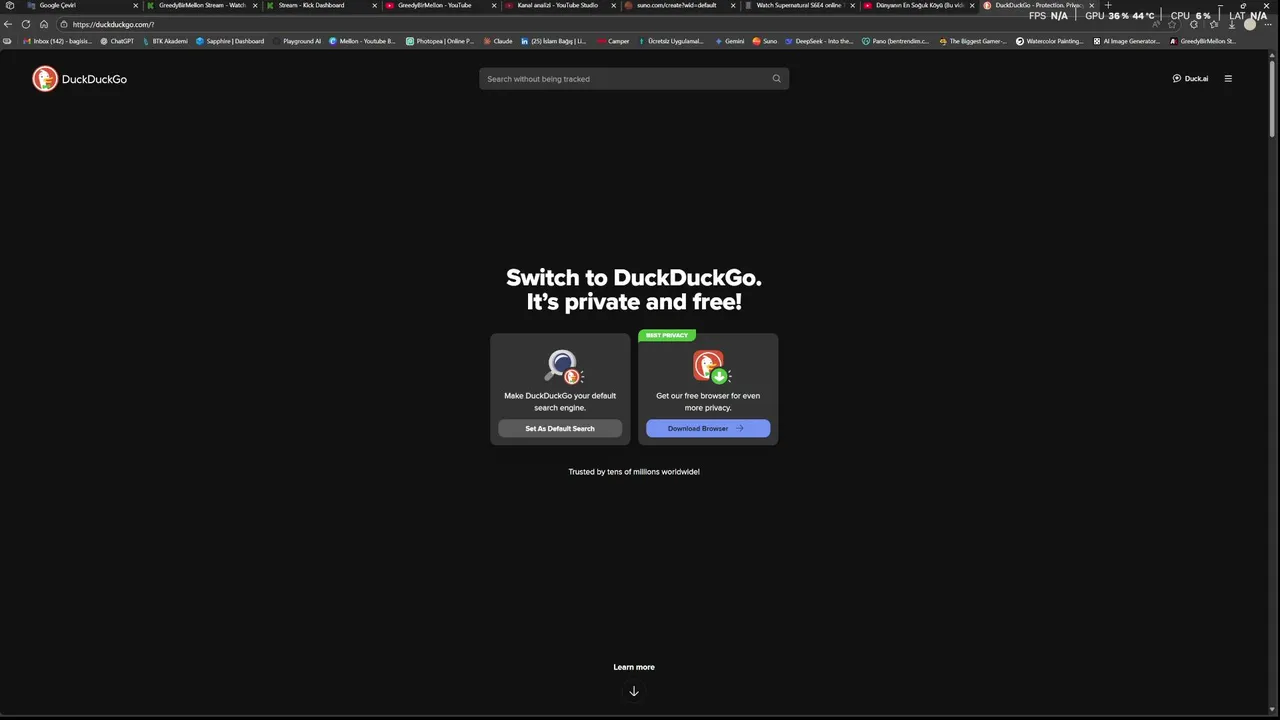Open The Biggest Gamer bookmark
Viewport: 1280px width, 720px height.
973,42
